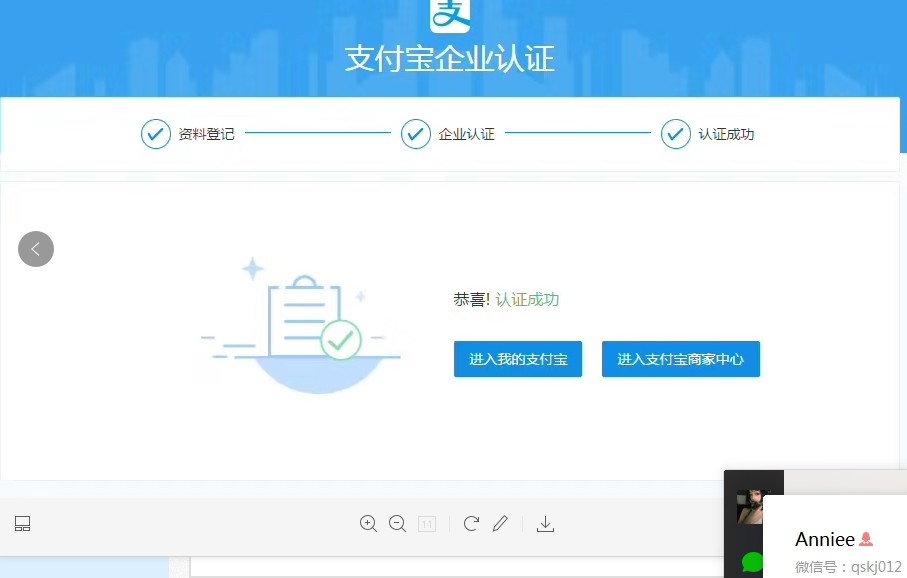Click the contact avatar in WeChat popup

(750, 507)
